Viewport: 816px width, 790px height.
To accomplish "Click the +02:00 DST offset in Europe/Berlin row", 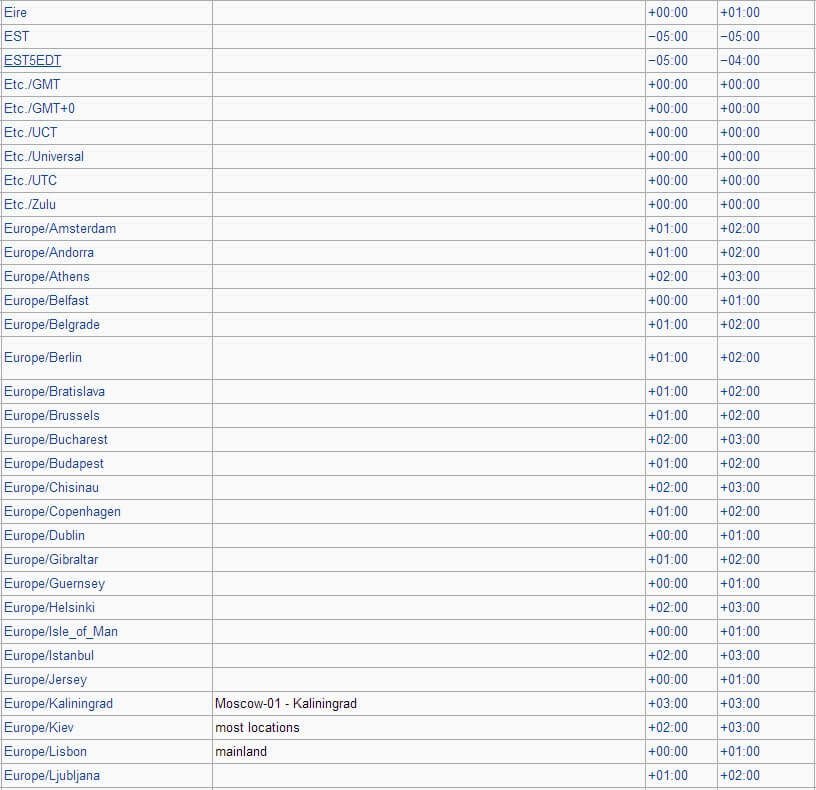I will [x=740, y=358].
